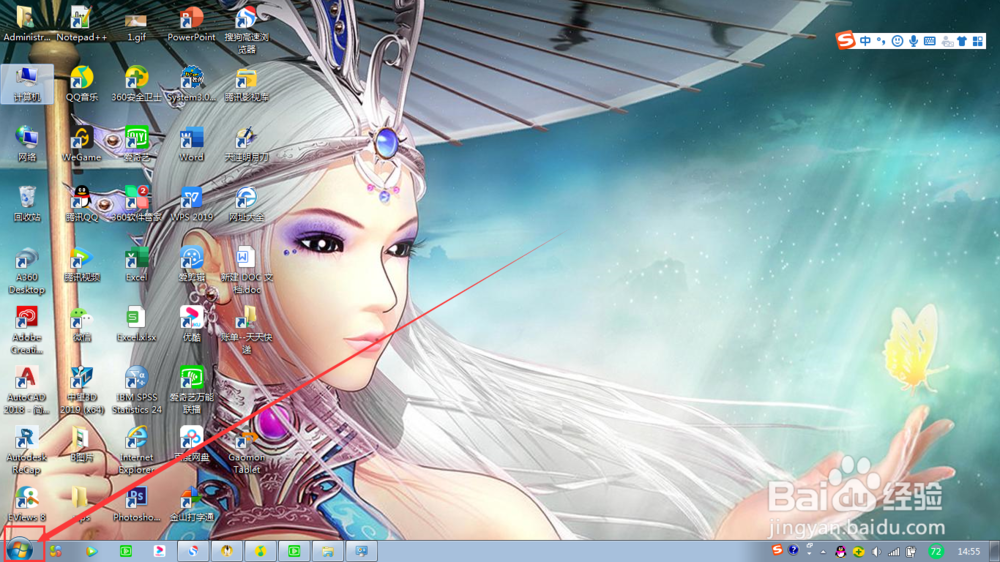Open Sogou skin shirt icon
The height and width of the screenshot is (562, 1000).
pyautogui.click(x=962, y=41)
